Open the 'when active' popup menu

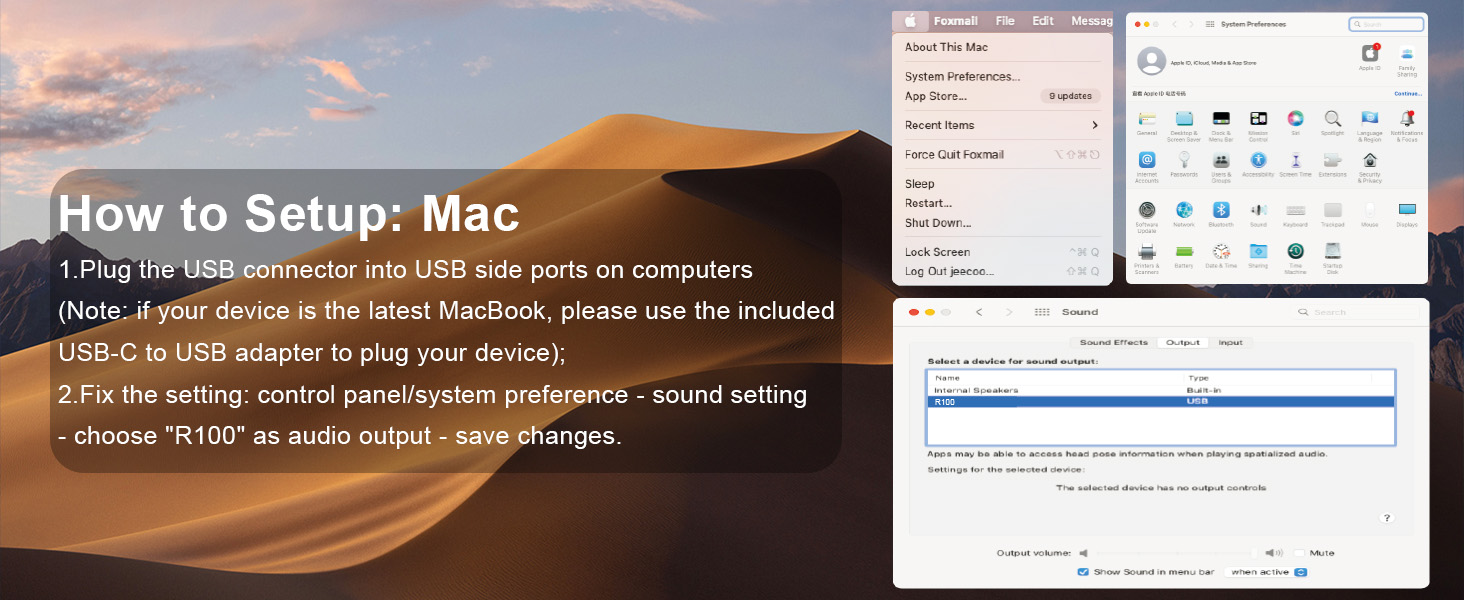[1267, 572]
